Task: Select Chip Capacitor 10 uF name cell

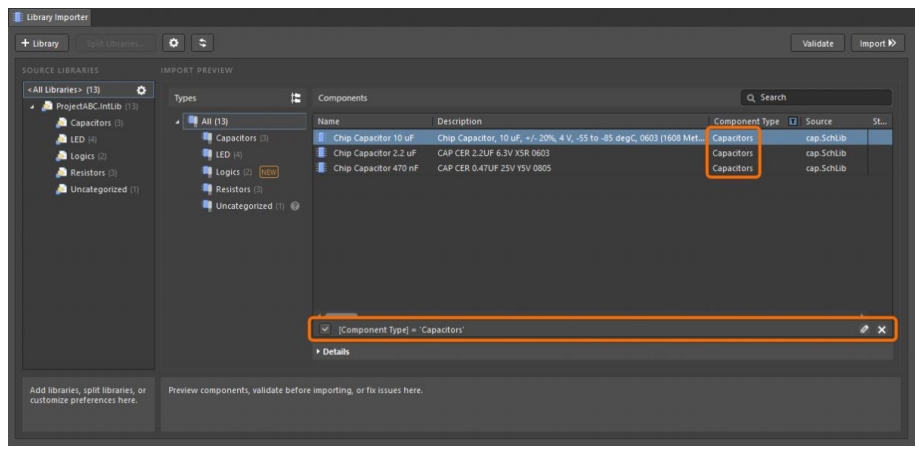Action: point(373,137)
